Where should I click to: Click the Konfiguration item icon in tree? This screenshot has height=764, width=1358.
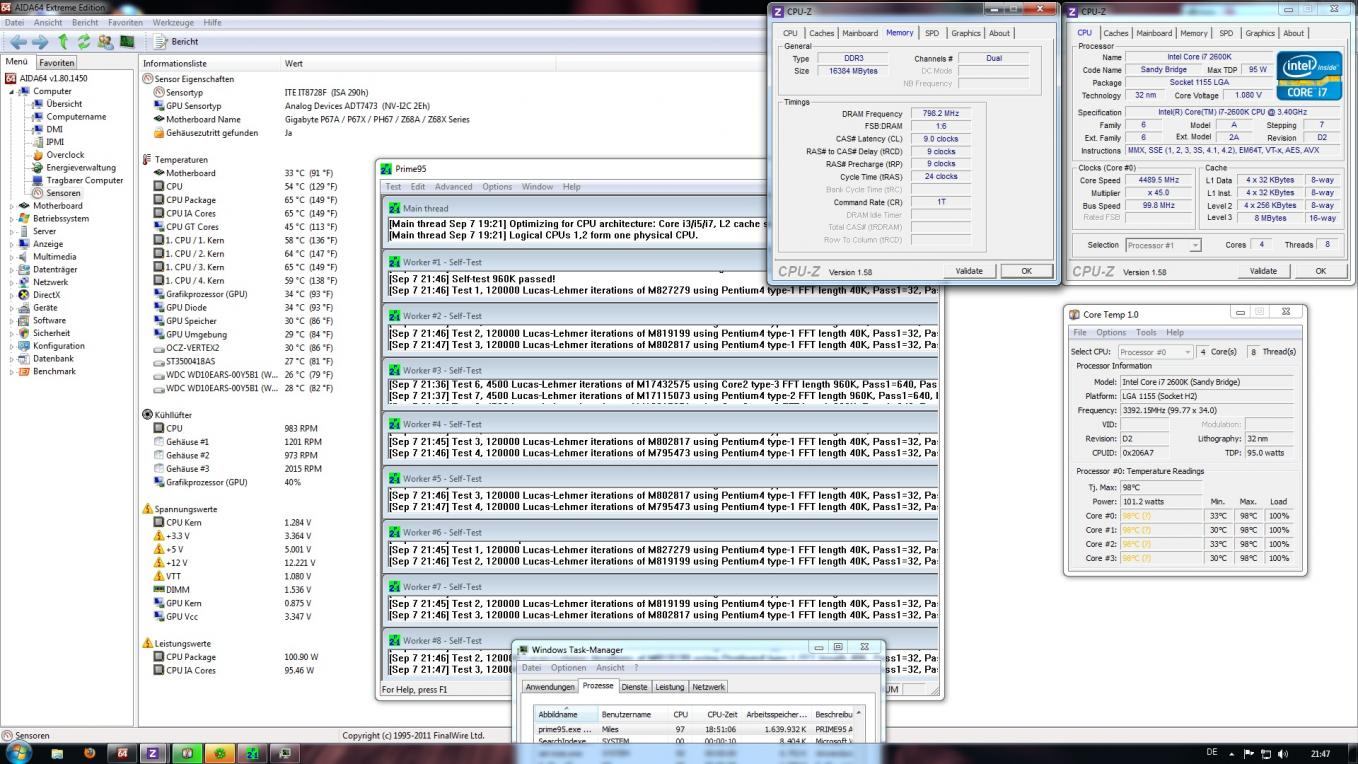click(24, 346)
